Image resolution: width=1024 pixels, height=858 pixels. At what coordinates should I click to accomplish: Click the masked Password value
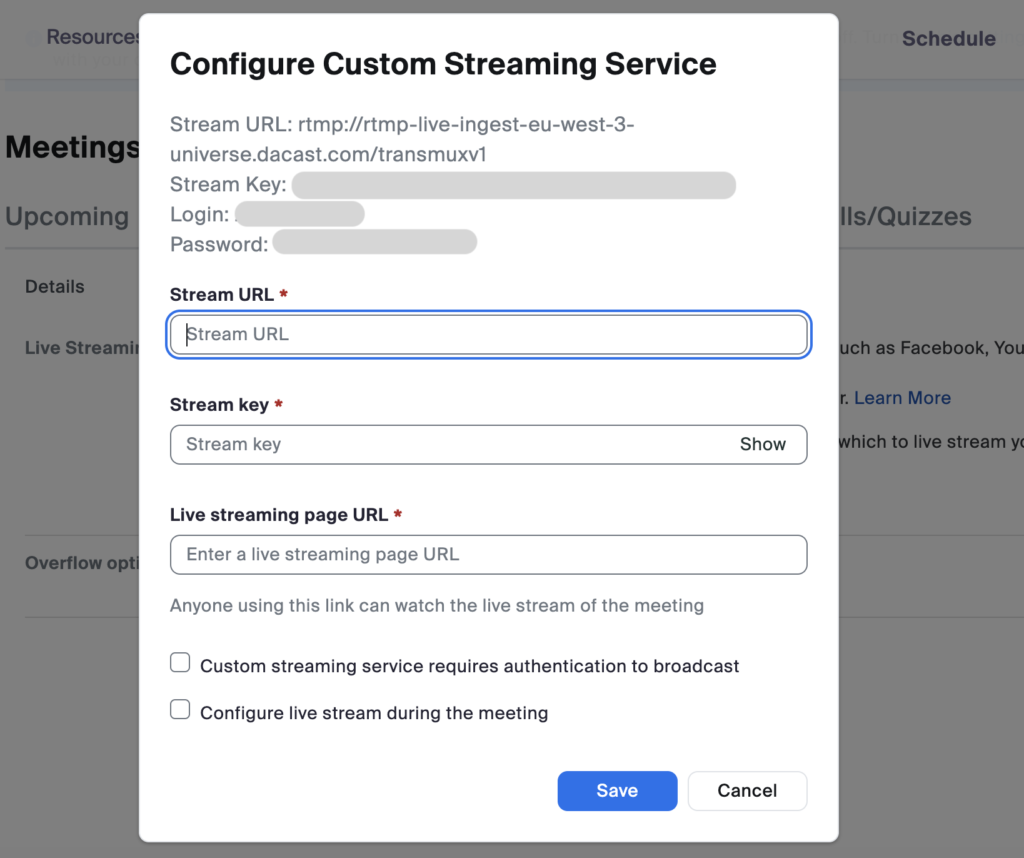[375, 241]
